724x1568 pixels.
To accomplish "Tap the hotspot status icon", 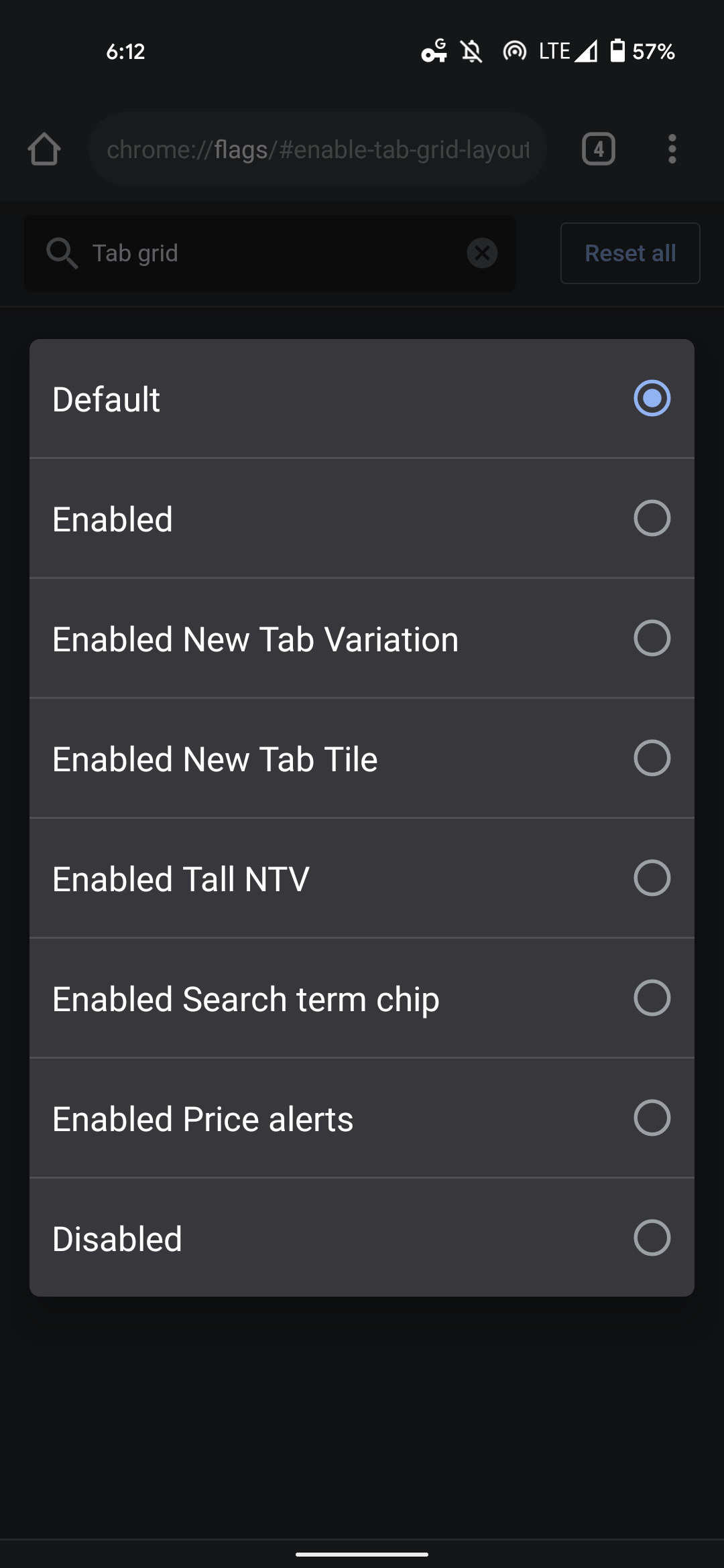I will point(514,51).
